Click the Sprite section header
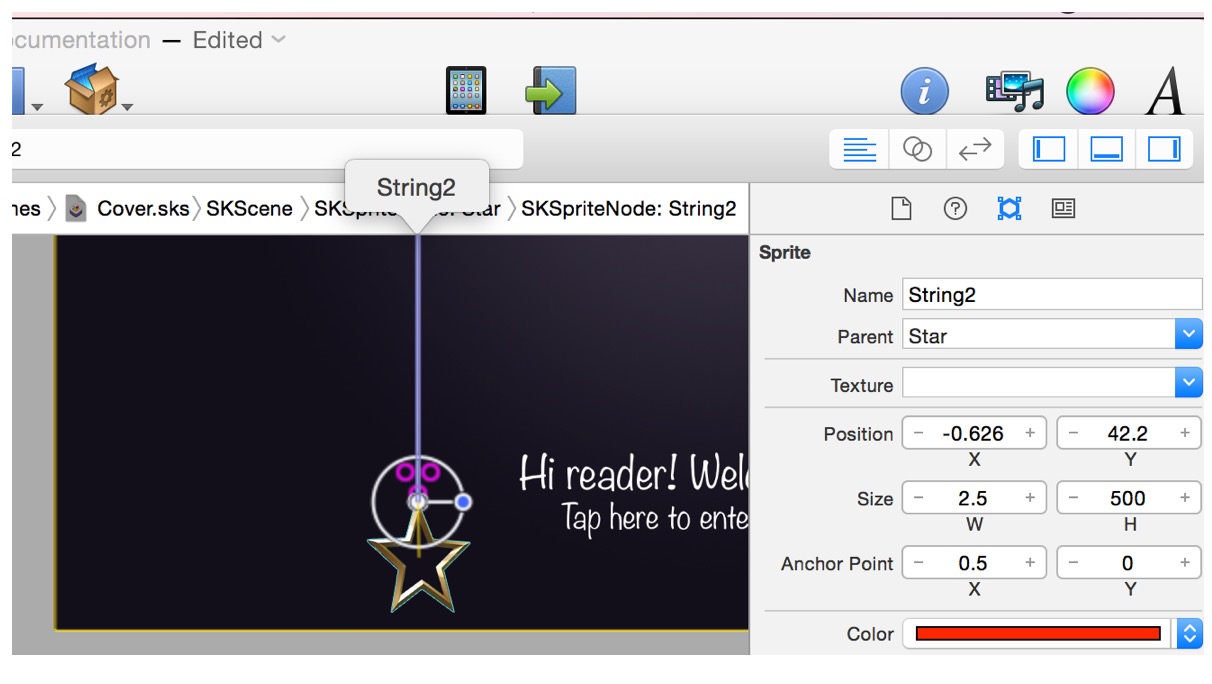The image size is (1212, 684). [785, 252]
